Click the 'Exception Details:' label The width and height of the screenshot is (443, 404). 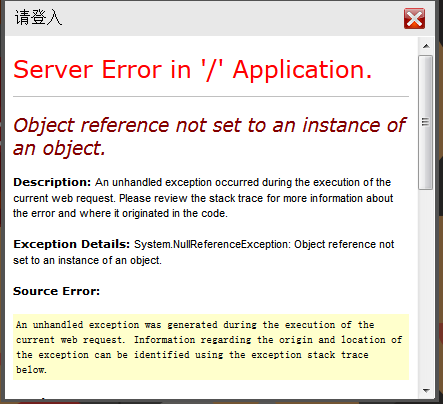click(x=71, y=244)
